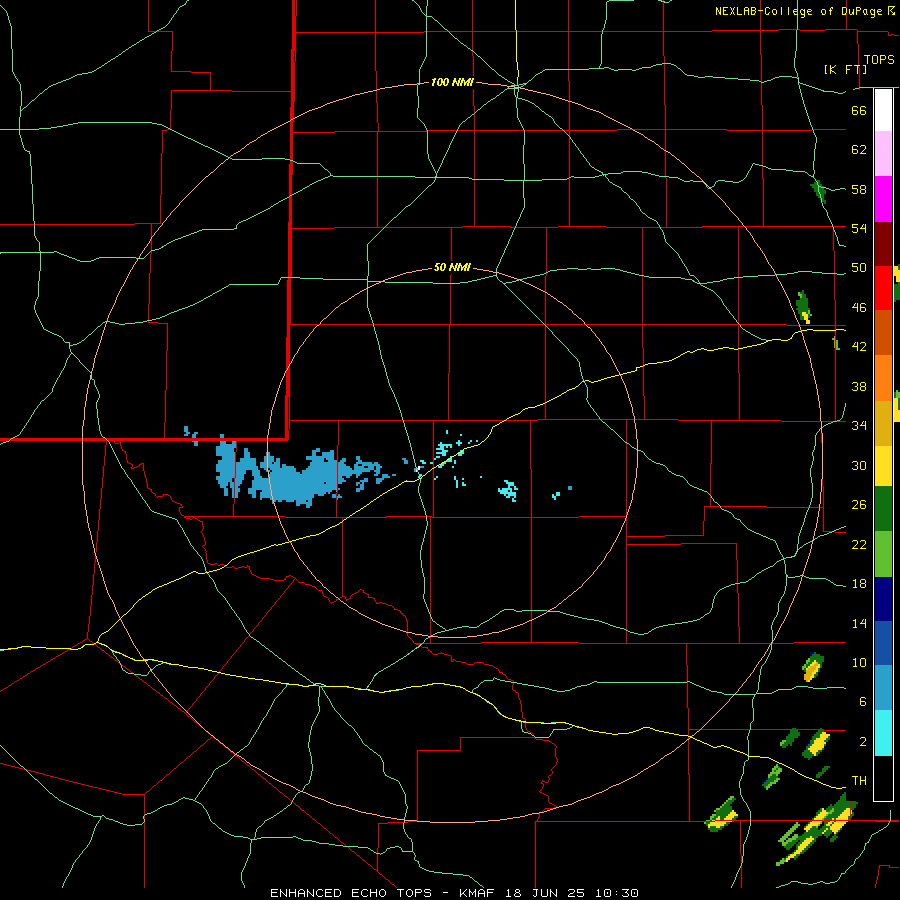Click the 22 legend value
The image size is (900, 900).
[x=859, y=544]
